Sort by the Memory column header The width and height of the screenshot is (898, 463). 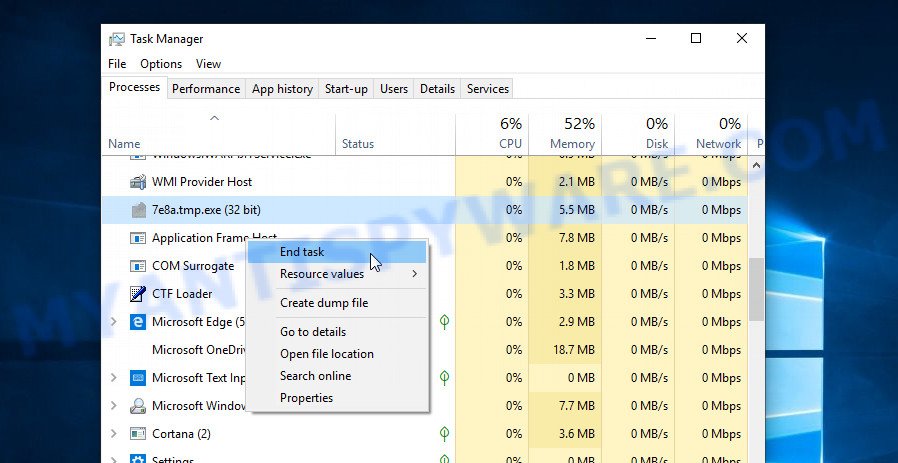[x=565, y=134]
